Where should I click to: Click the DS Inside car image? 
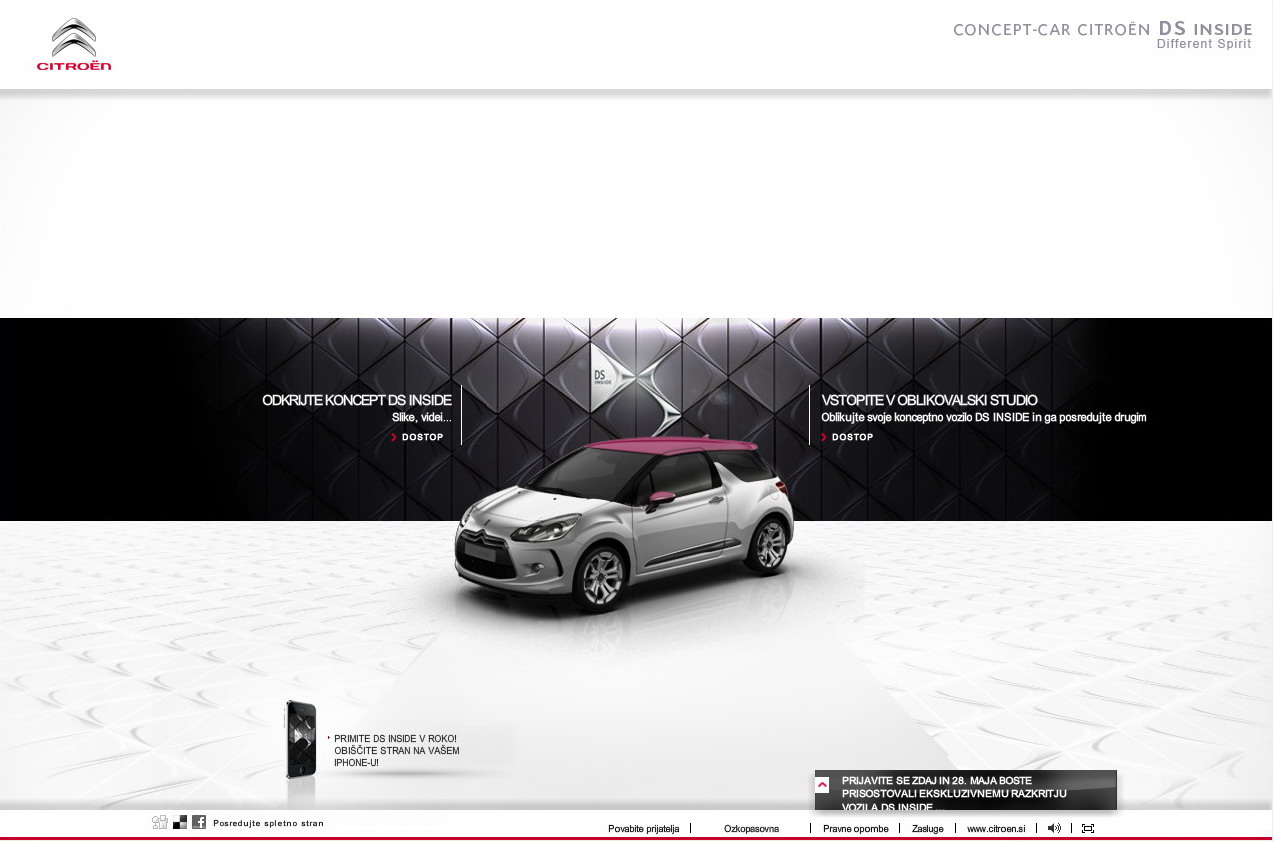pyautogui.click(x=624, y=524)
